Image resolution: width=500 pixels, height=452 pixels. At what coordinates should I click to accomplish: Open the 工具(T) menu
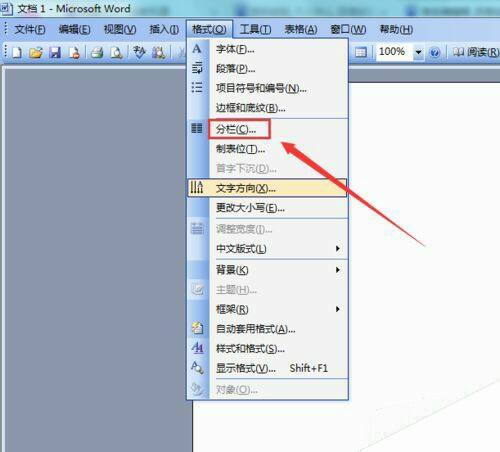click(255, 30)
